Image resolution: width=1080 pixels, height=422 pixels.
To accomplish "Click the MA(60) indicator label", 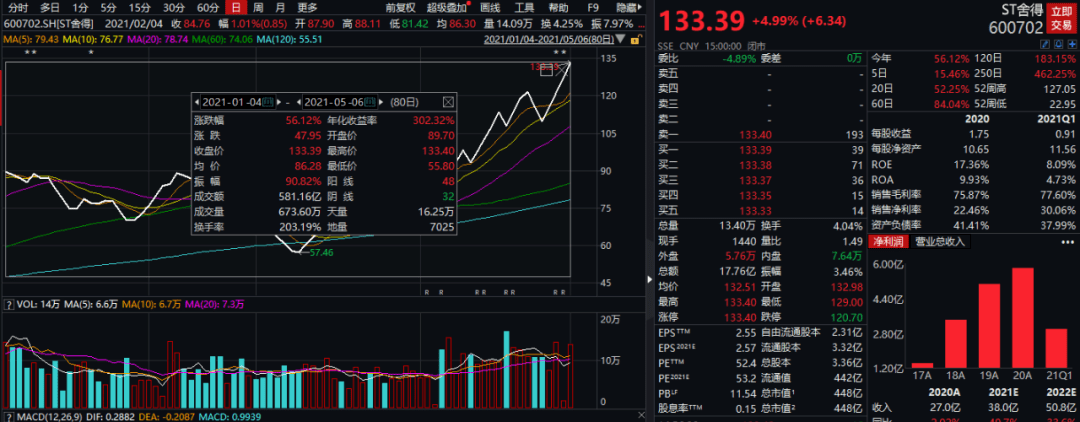I will [222, 40].
